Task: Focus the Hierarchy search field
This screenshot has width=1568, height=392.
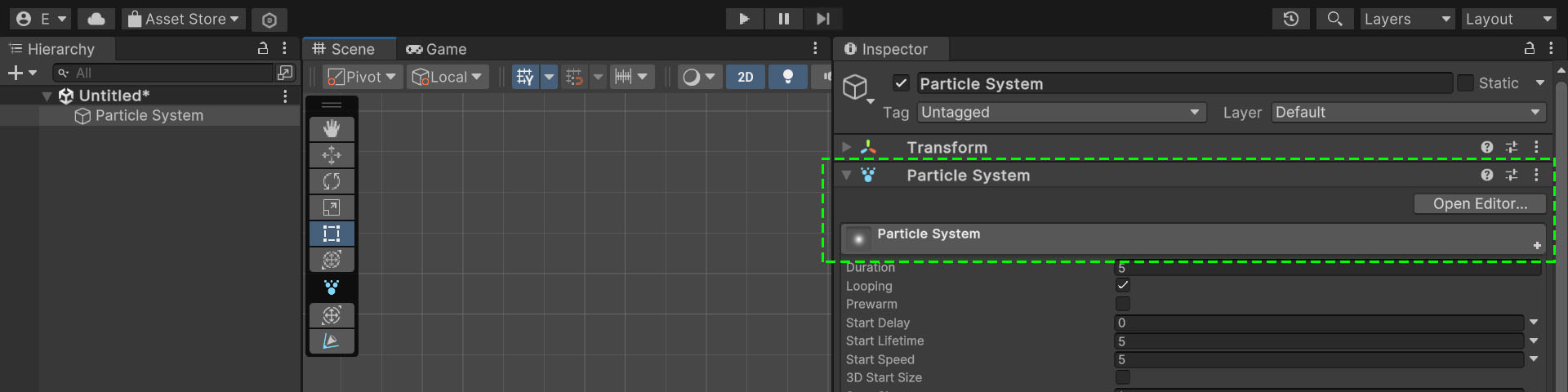Action: point(163,73)
